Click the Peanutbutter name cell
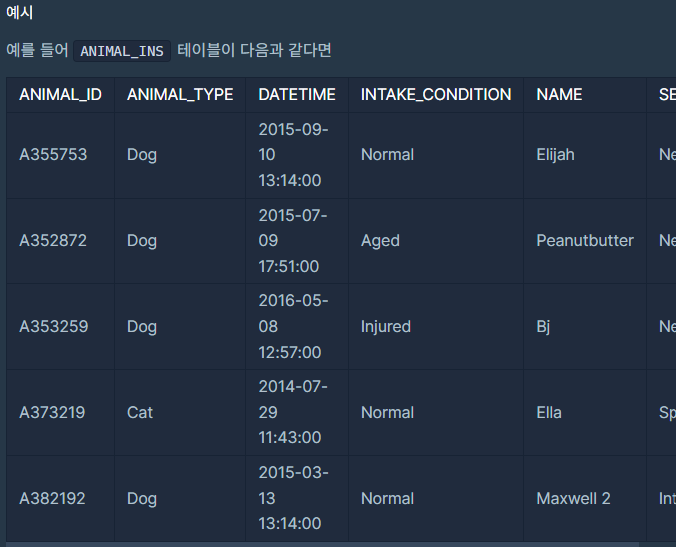The height and width of the screenshot is (547, 676). (585, 241)
